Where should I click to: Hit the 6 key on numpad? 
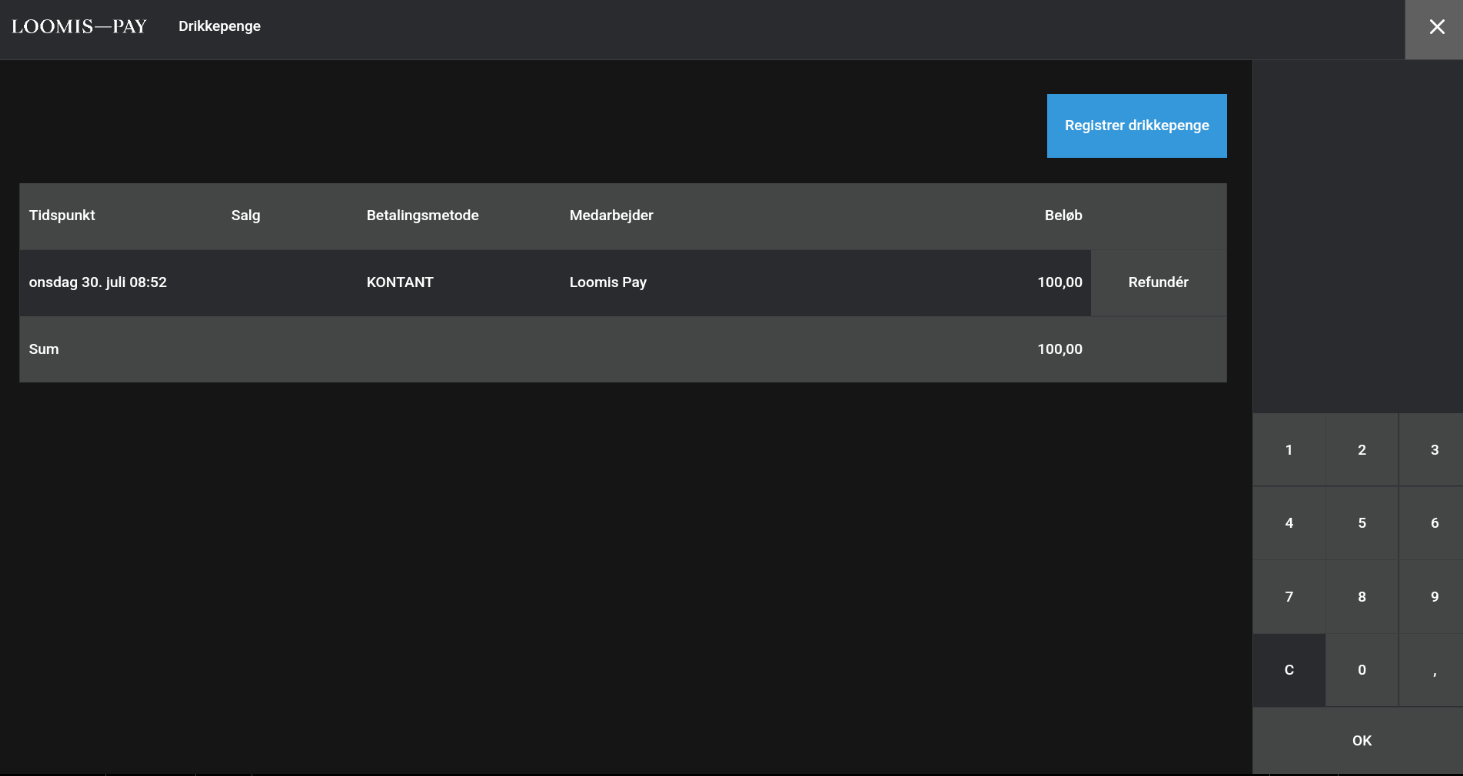1432,523
